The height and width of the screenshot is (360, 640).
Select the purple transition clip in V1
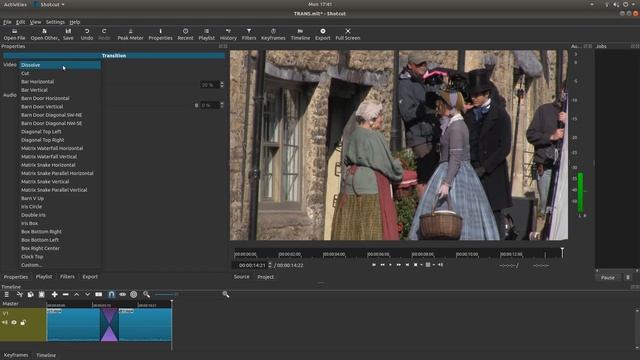tap(109, 324)
